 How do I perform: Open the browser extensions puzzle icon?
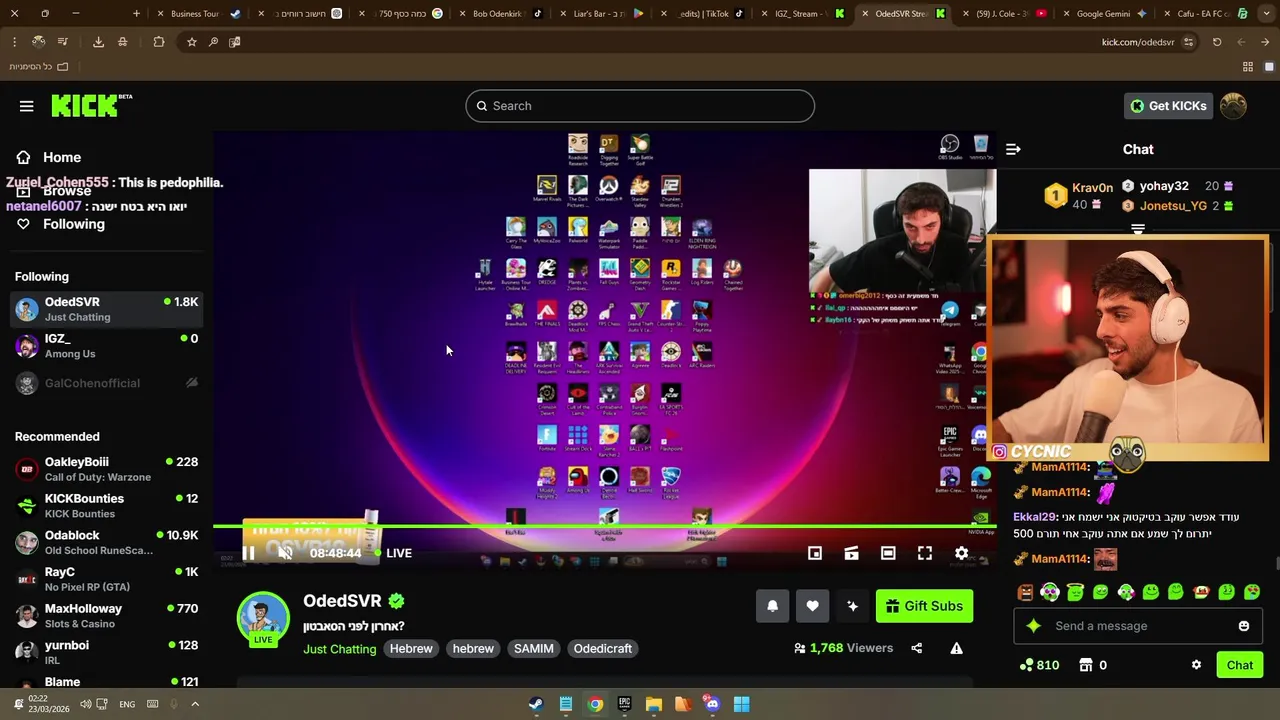pos(159,42)
